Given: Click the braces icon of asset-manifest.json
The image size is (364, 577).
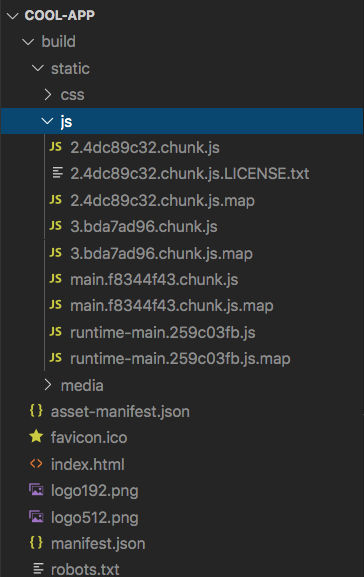Looking at the screenshot, I should [36, 411].
